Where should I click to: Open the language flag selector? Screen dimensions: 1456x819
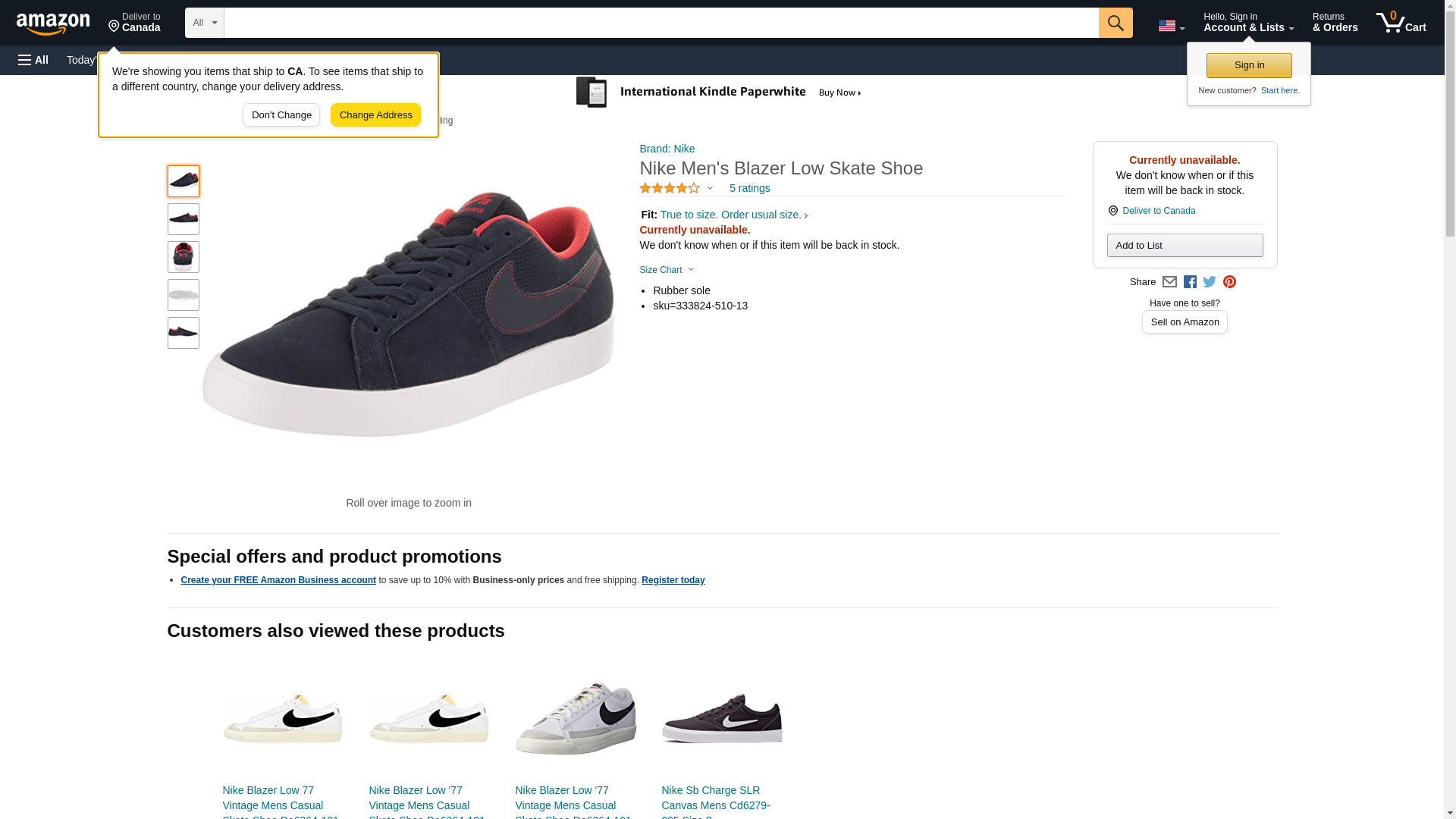pos(1171,26)
